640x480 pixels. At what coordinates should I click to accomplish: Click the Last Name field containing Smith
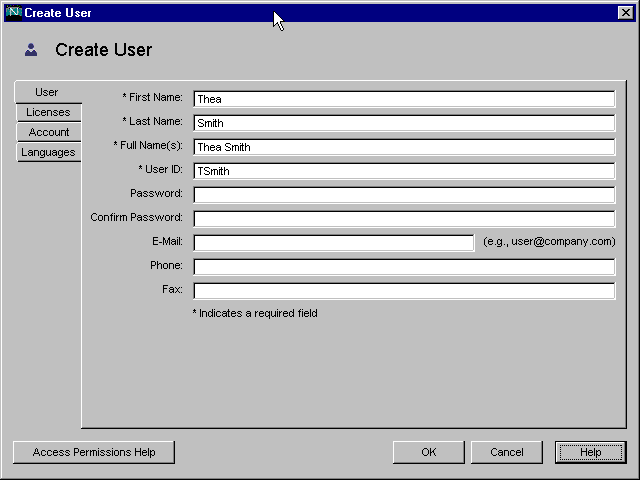pos(404,123)
